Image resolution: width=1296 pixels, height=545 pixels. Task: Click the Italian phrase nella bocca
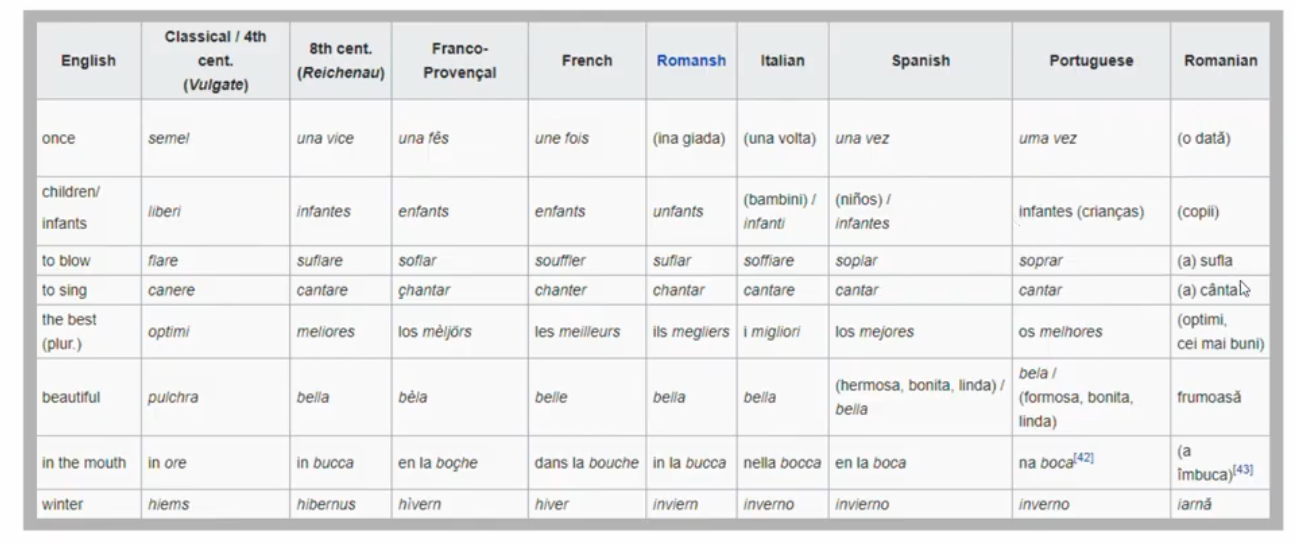782,463
